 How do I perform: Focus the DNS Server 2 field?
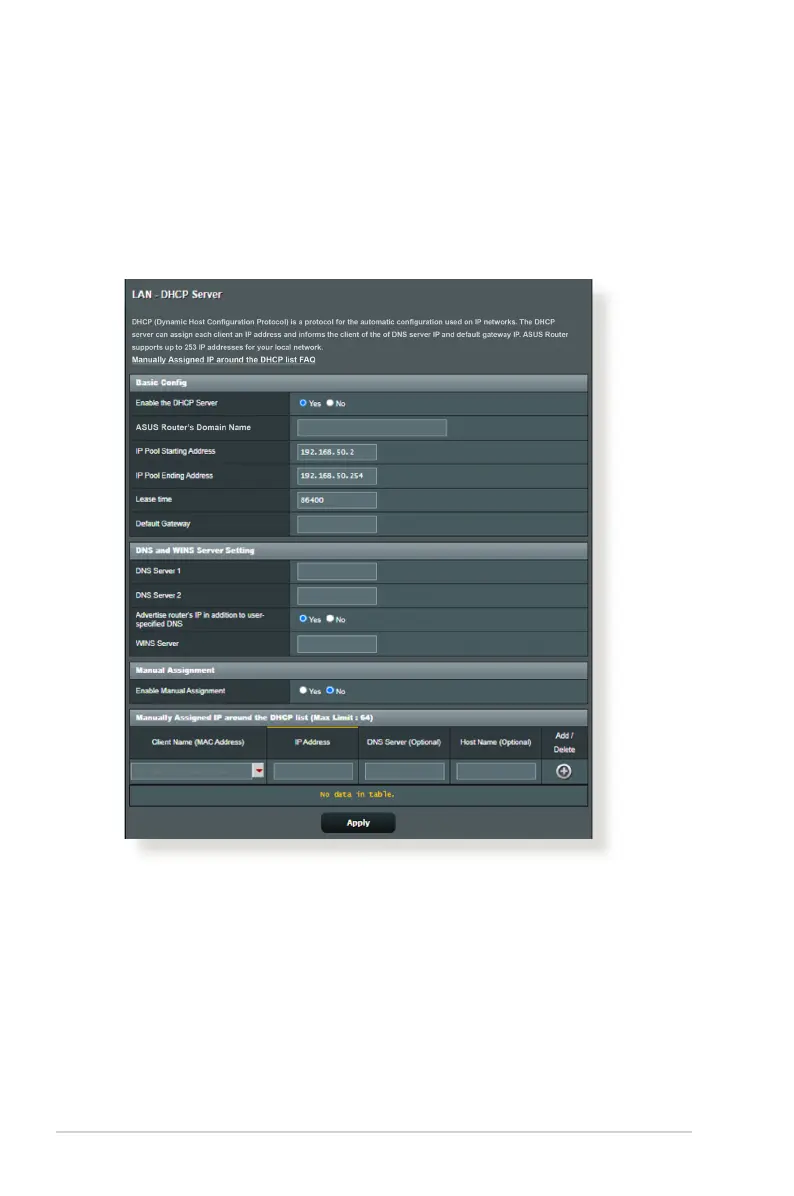(x=336, y=595)
